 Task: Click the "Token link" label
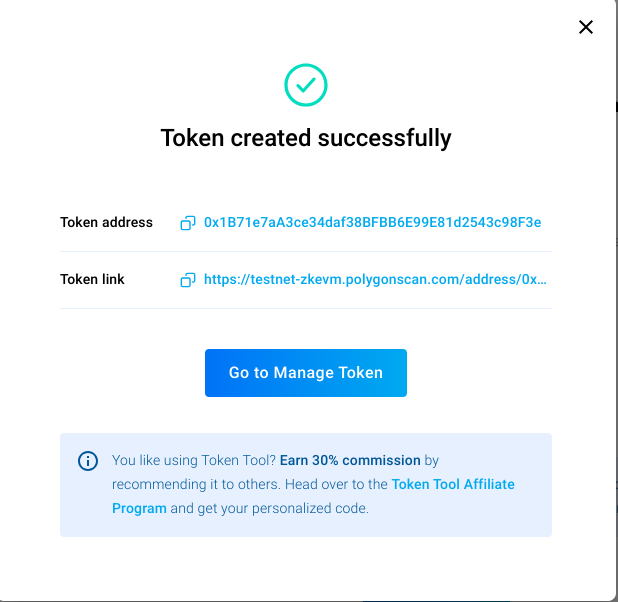(92, 280)
